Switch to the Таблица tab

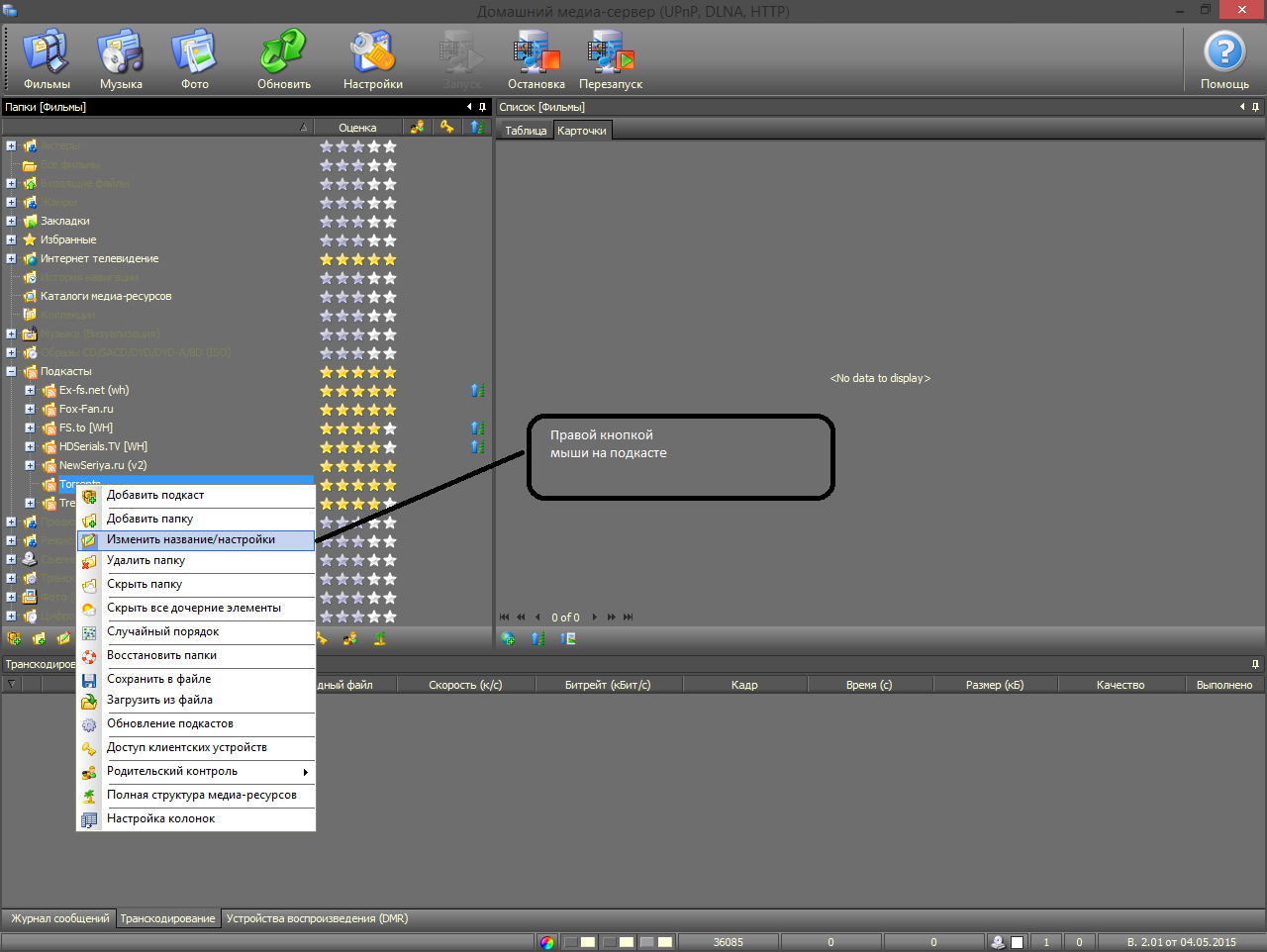(x=526, y=131)
